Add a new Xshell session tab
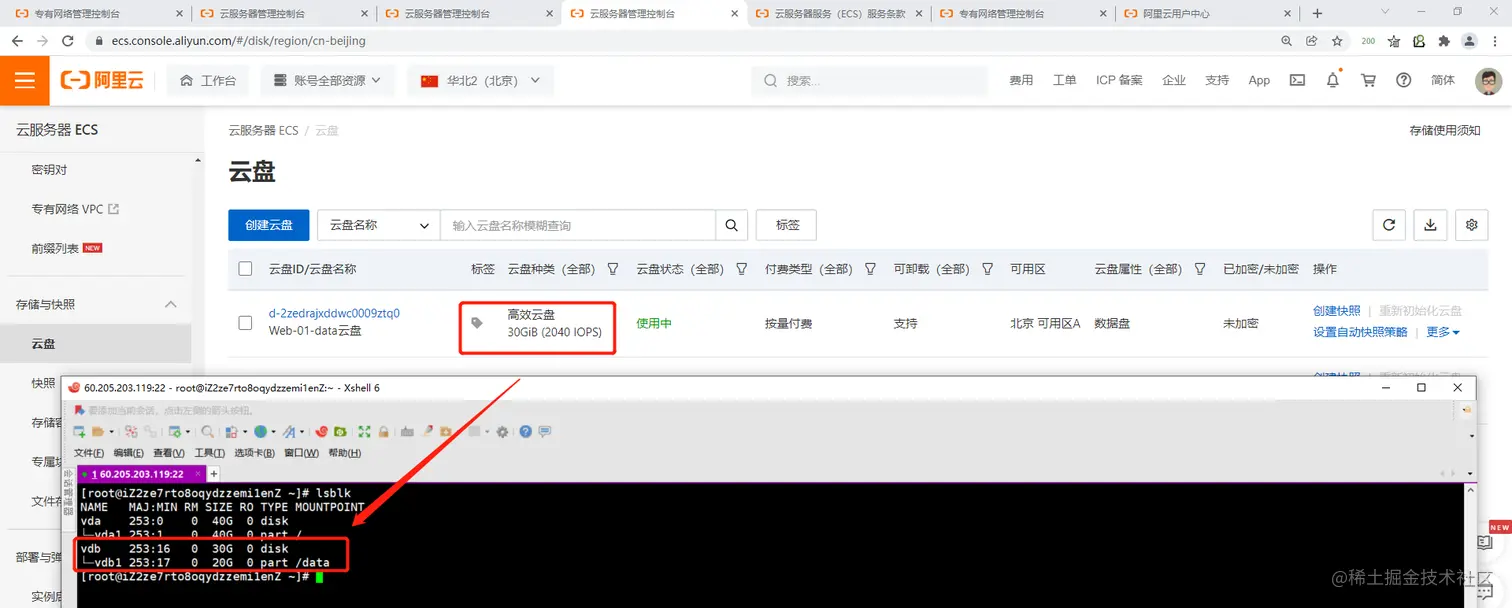Screen dimensions: 1512x608 213,474
